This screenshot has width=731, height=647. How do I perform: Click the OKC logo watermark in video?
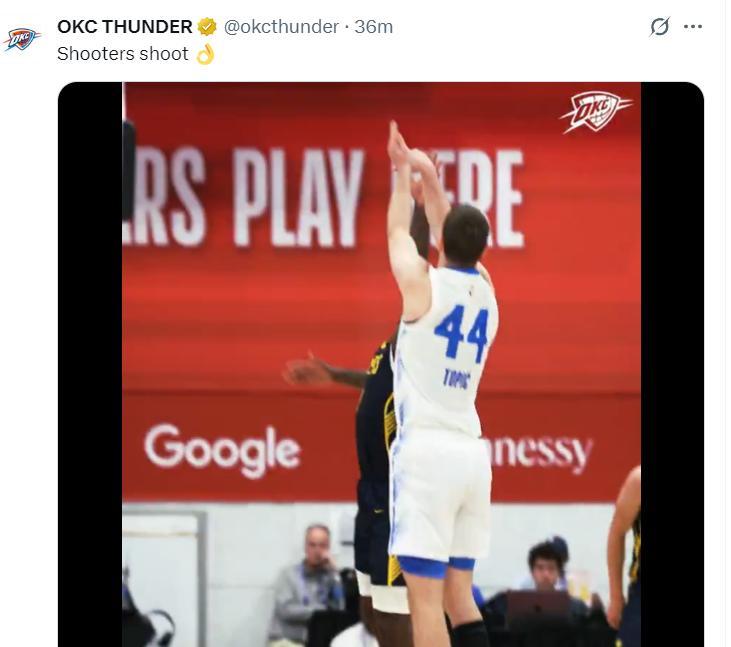[x=596, y=112]
